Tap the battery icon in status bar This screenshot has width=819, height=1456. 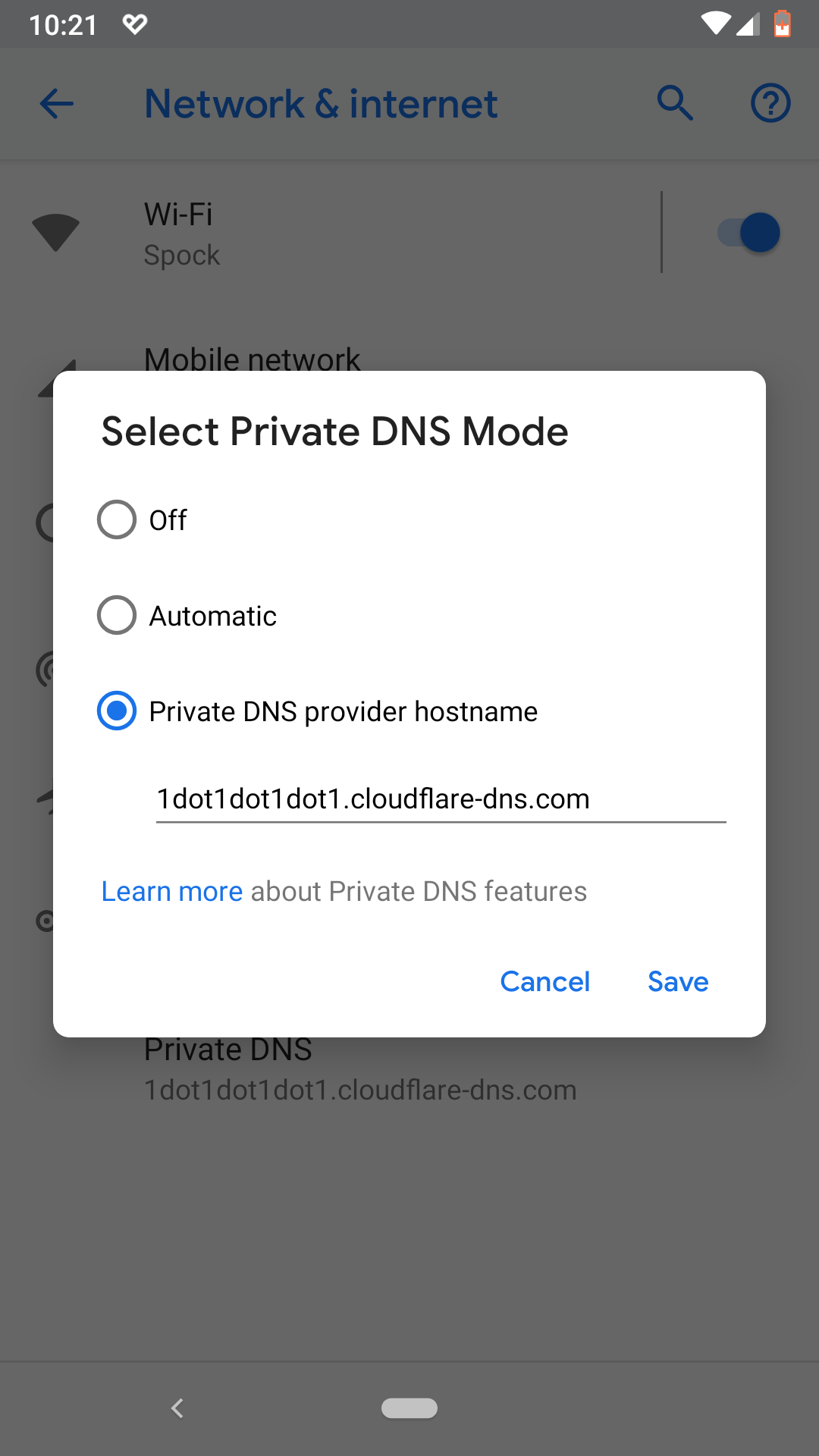click(783, 24)
